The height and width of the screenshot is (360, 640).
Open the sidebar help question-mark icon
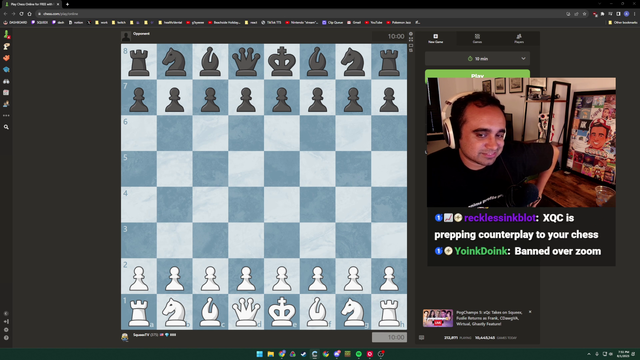[6, 338]
